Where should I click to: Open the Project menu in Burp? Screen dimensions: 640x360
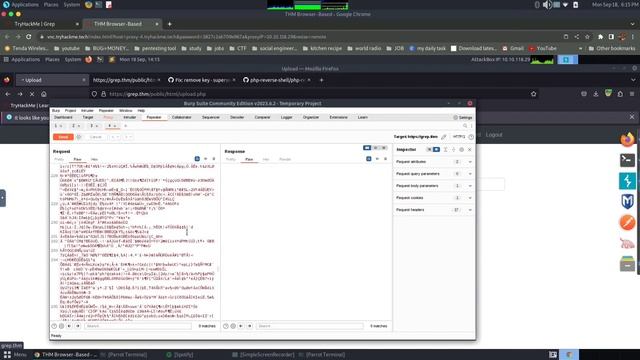70,111
